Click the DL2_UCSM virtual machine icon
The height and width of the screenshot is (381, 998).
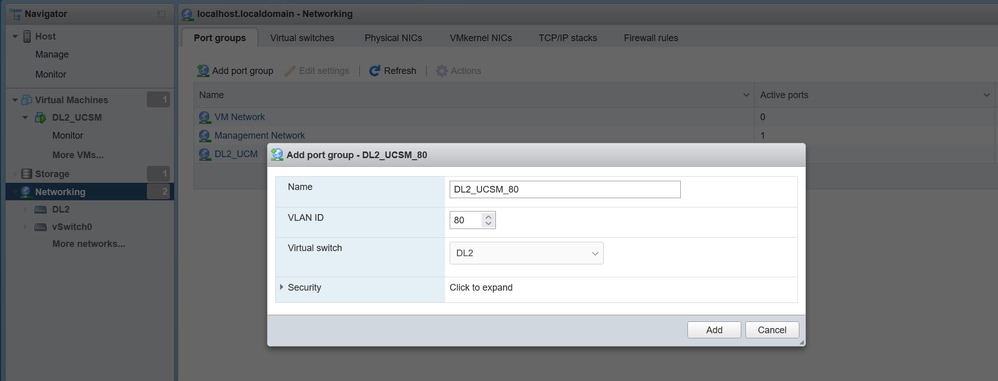point(40,118)
